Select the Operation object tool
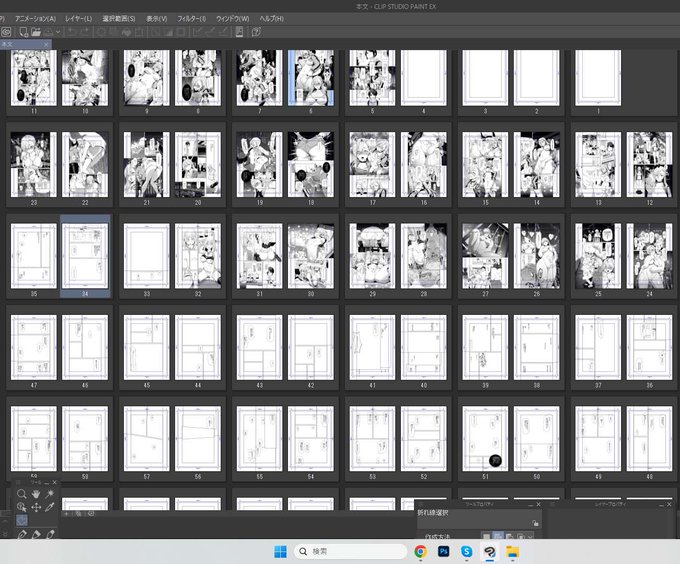680x564 pixels. pos(22,507)
